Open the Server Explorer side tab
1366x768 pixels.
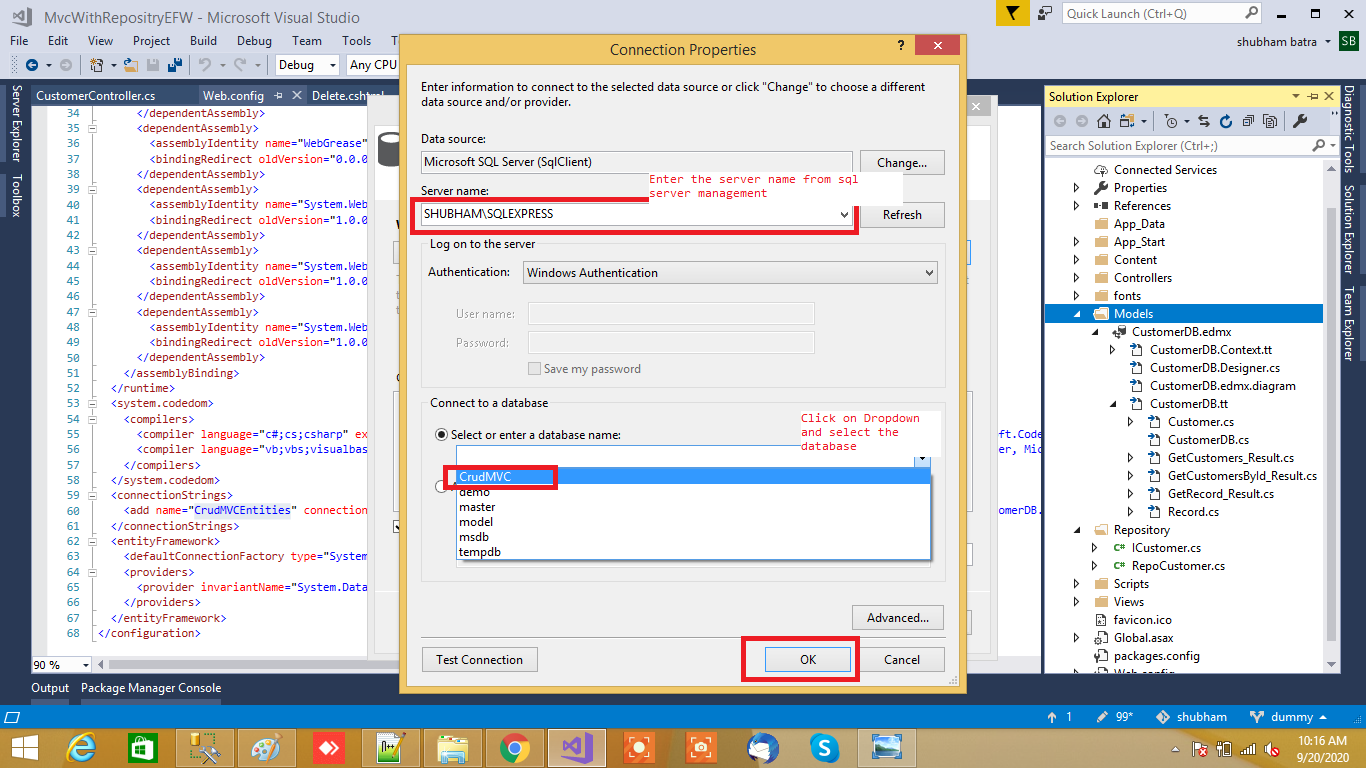click(16, 124)
